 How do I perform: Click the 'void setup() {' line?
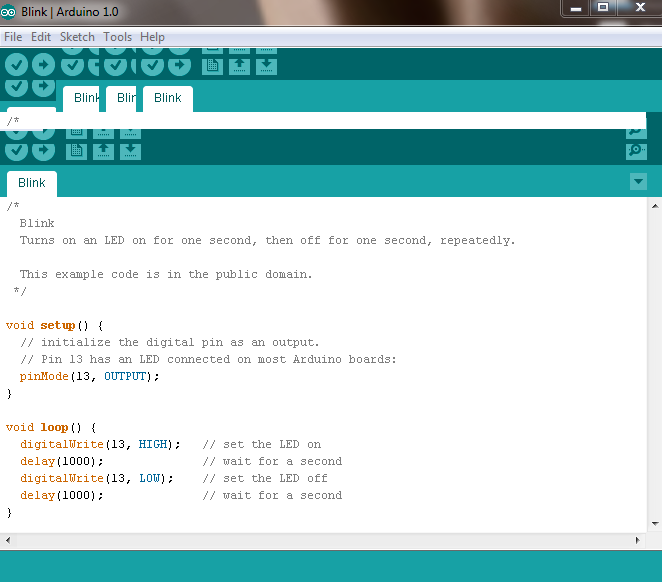point(54,326)
